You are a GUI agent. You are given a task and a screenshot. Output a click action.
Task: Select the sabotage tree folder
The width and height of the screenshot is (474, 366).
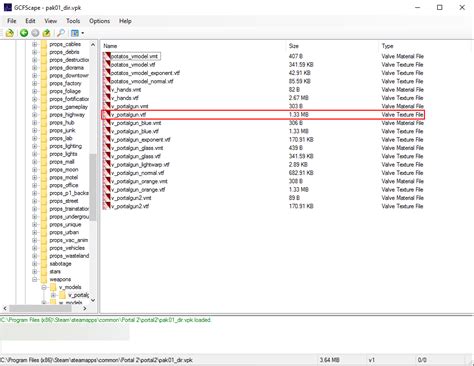pos(60,264)
